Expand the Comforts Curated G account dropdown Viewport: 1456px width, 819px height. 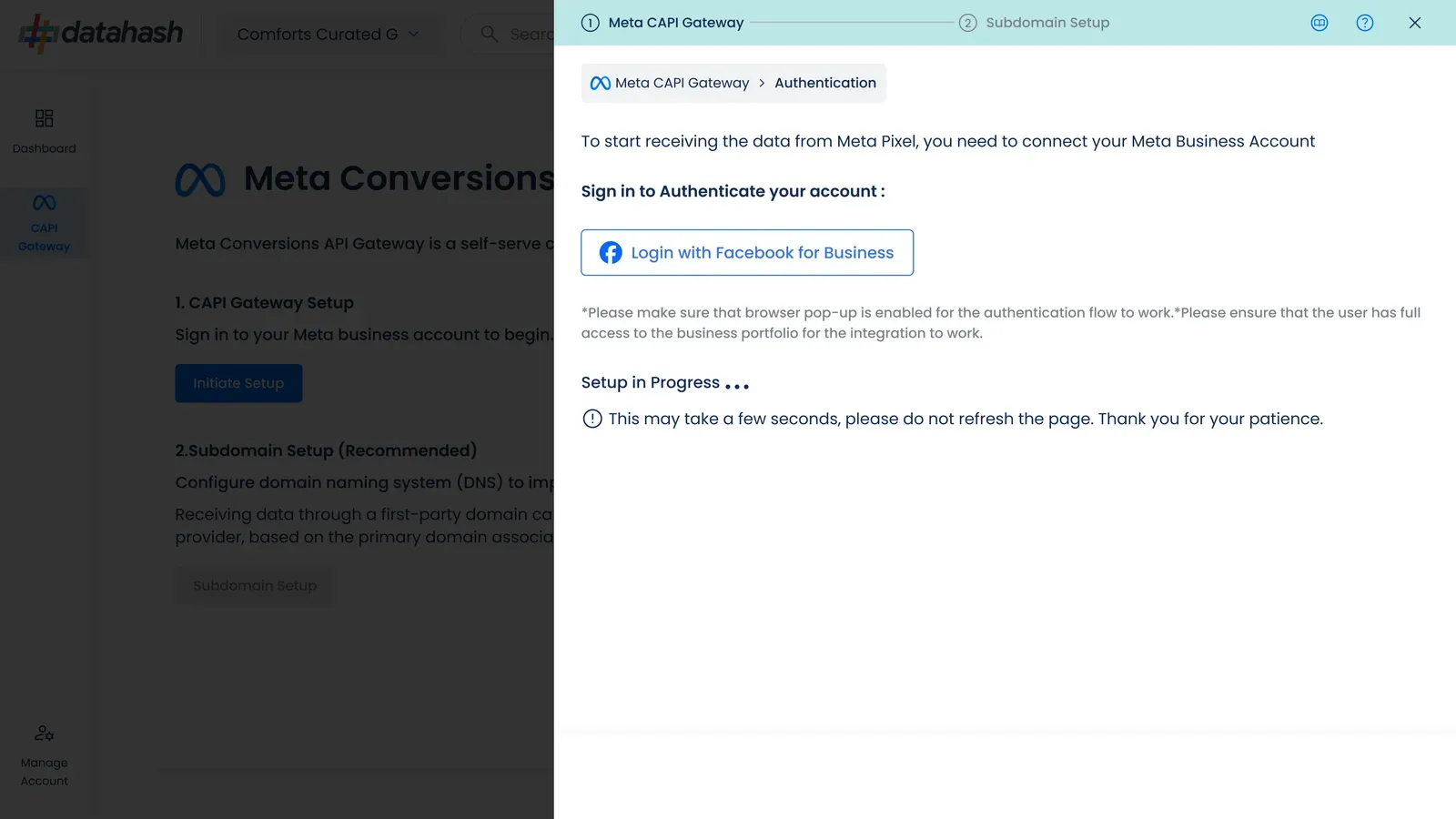(x=329, y=35)
